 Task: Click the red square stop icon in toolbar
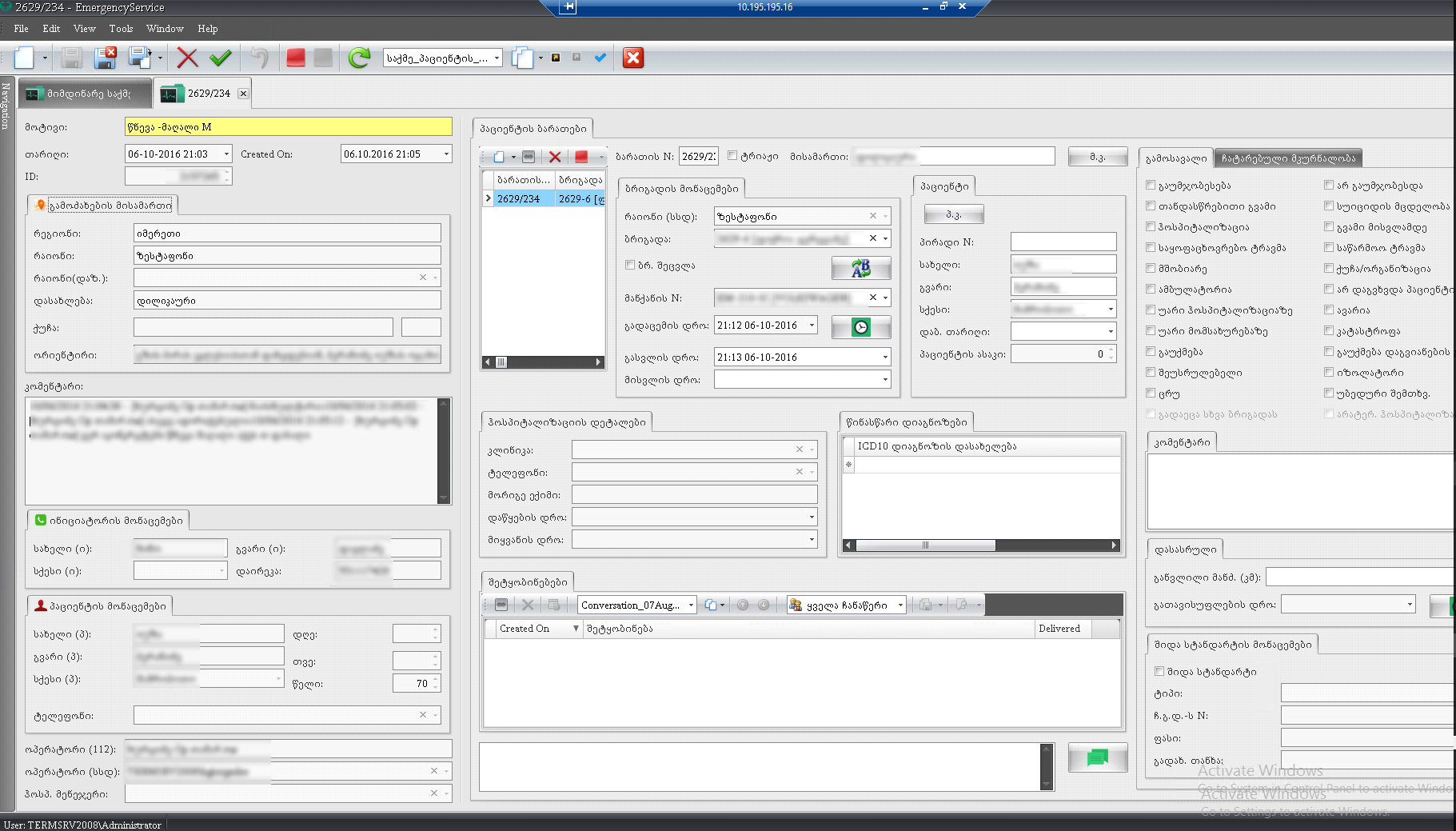pos(296,58)
